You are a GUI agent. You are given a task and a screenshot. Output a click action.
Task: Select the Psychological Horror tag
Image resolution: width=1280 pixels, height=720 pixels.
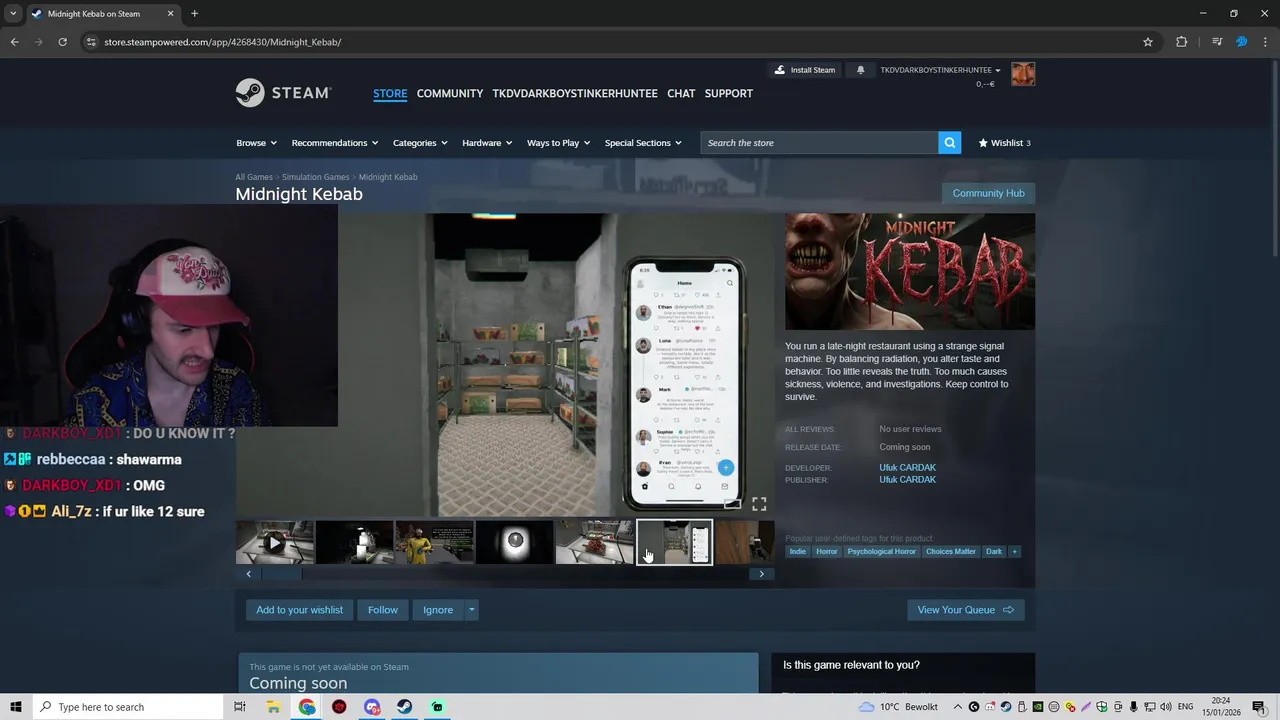[881, 552]
